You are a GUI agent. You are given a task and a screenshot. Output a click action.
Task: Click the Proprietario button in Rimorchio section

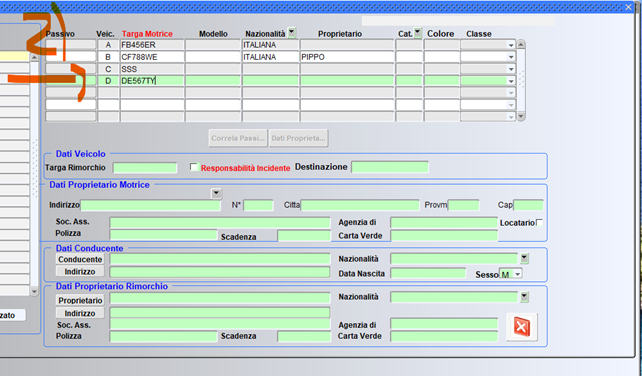[x=80, y=300]
